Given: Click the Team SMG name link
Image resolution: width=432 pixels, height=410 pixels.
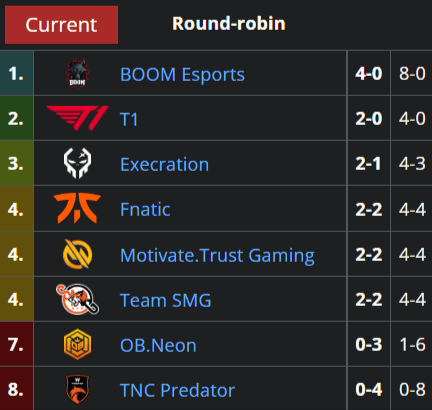Looking at the screenshot, I should (x=166, y=300).
